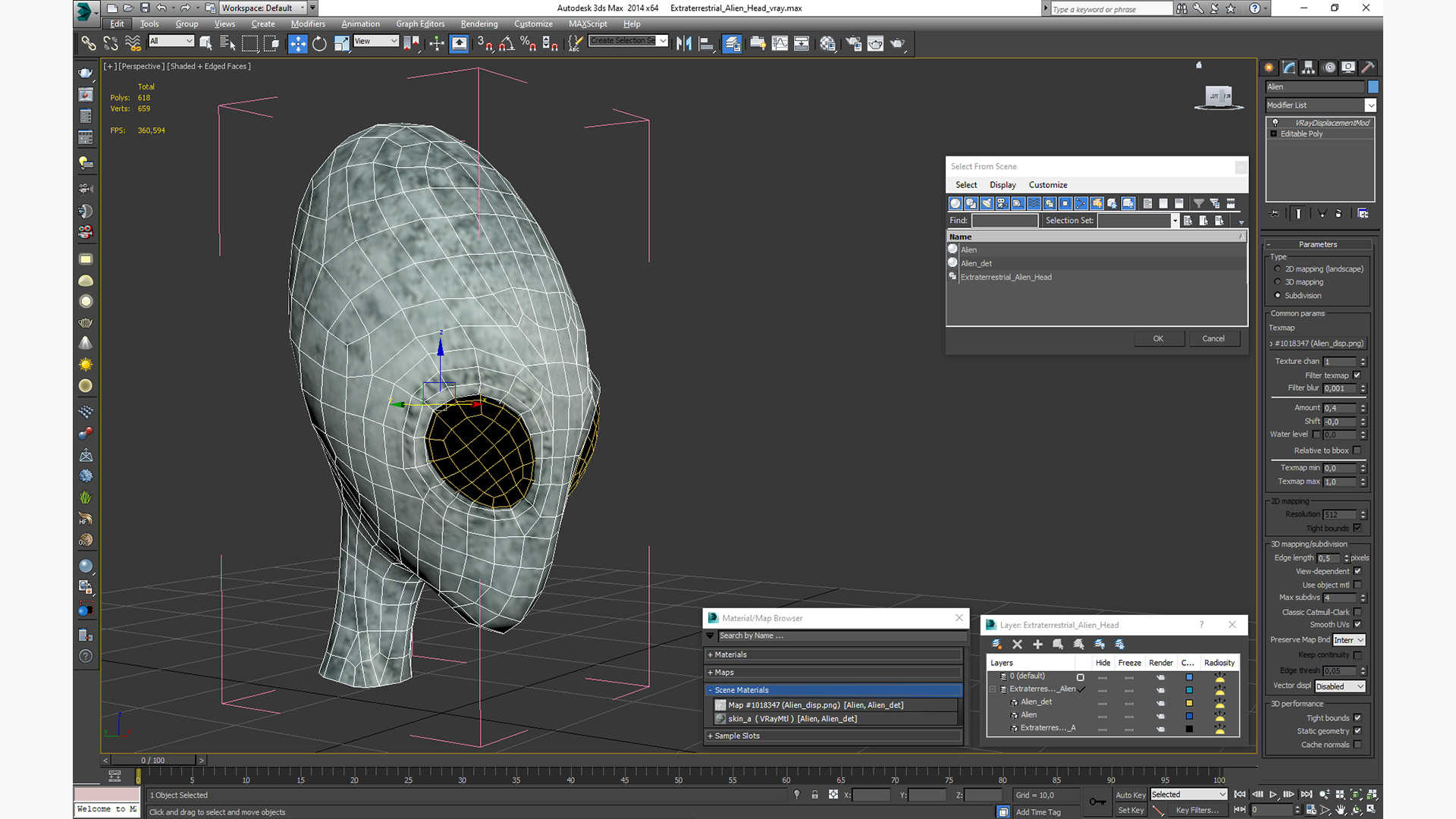Click OK in Select From Scene dialog
This screenshot has height=819, width=1456.
1158,339
